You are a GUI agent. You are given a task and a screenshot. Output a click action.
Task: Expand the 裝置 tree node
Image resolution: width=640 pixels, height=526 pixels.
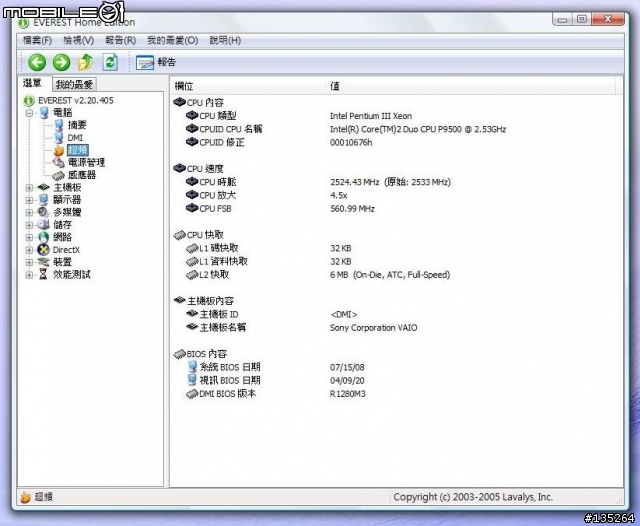[29, 262]
